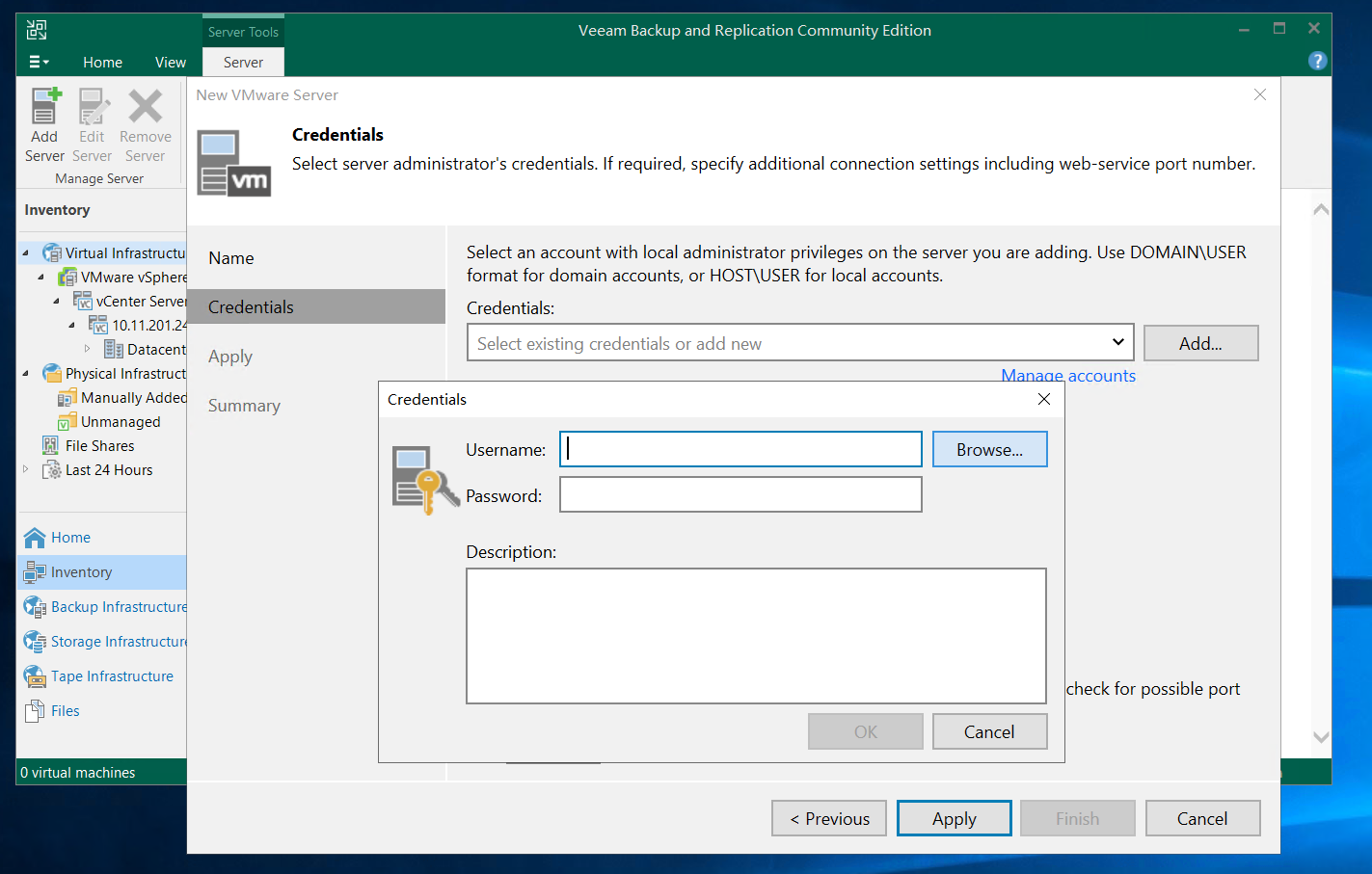Click the '0 virtual machines' status text
This screenshot has height=874, width=1372.
pos(78,773)
